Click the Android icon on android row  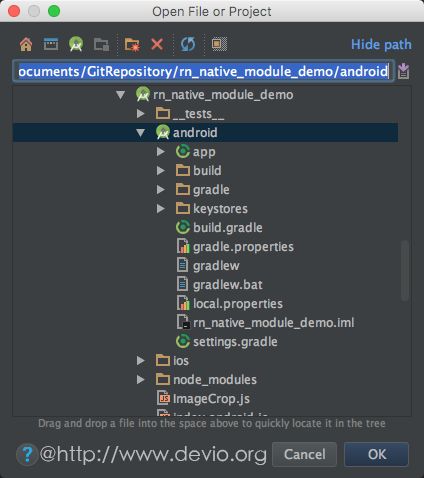click(x=163, y=132)
